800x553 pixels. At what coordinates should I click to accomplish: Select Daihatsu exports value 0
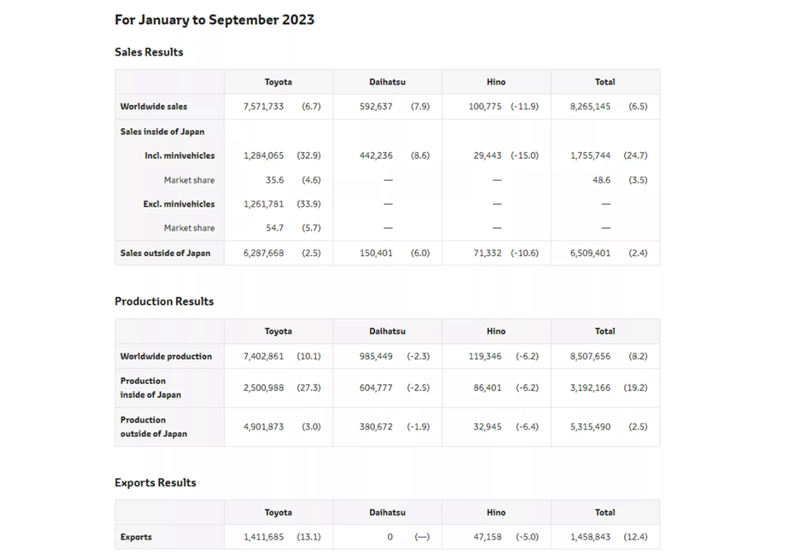[390, 537]
